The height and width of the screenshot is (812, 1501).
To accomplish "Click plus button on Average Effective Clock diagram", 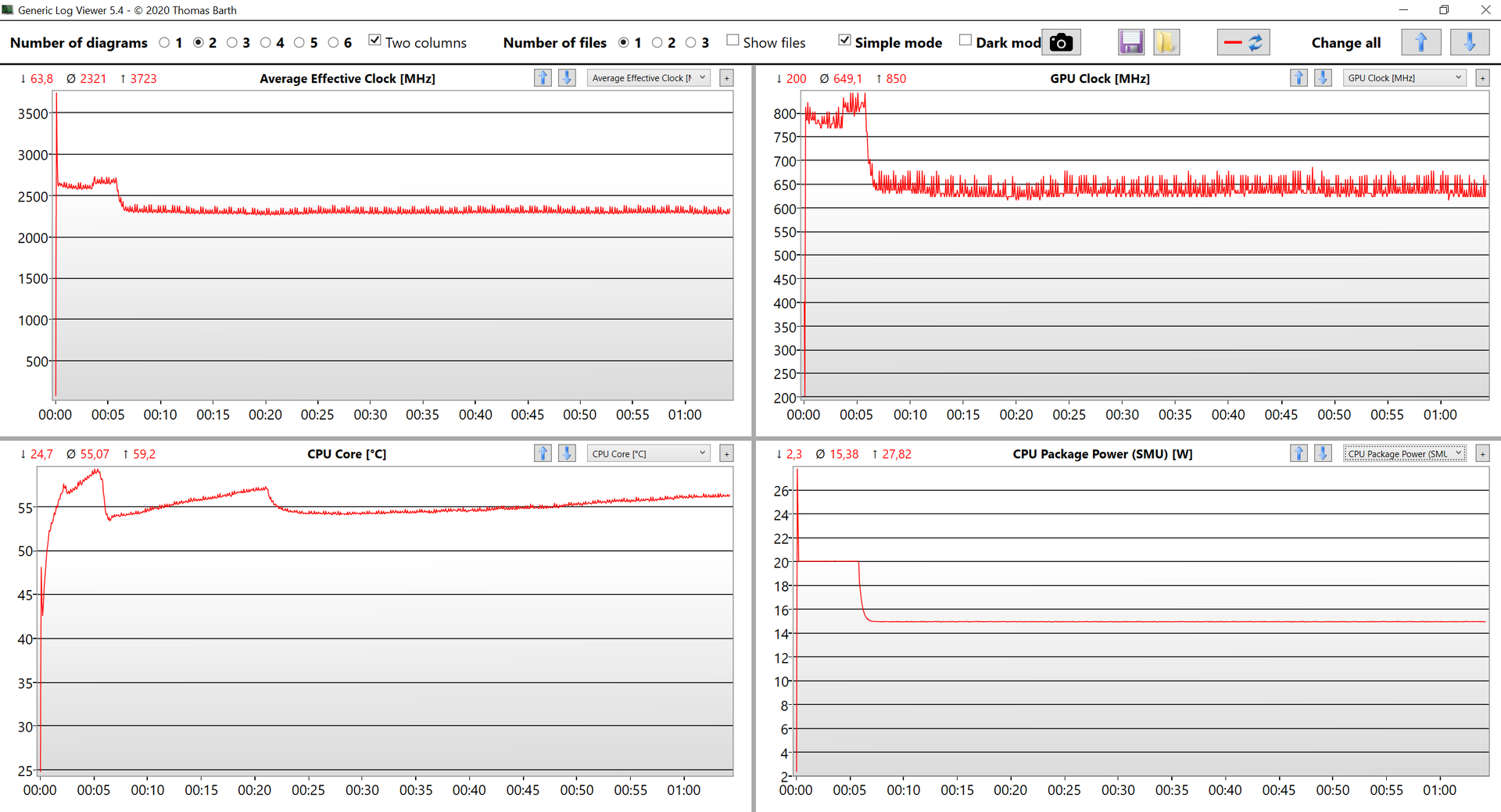I will (726, 78).
